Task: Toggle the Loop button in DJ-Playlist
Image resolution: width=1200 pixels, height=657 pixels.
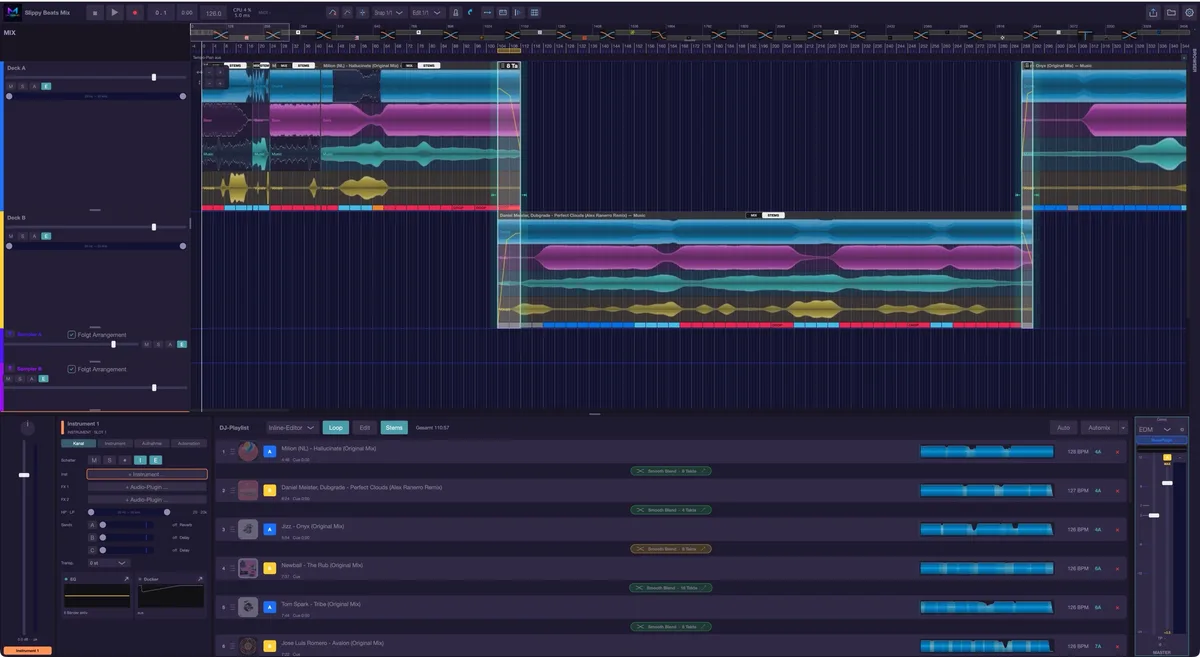Action: pyautogui.click(x=336, y=427)
